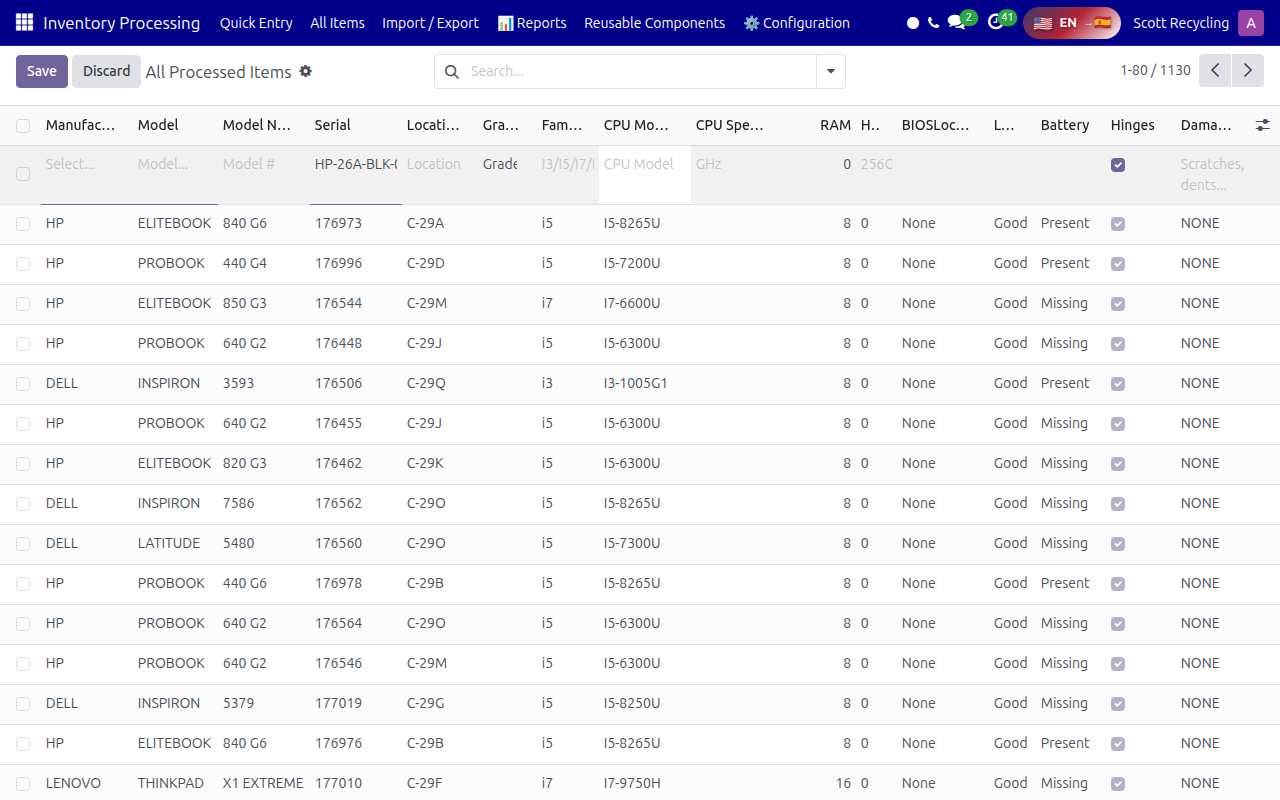Toggle Hinges checkbox in the new editing row
1280x800 pixels.
[x=1118, y=165]
